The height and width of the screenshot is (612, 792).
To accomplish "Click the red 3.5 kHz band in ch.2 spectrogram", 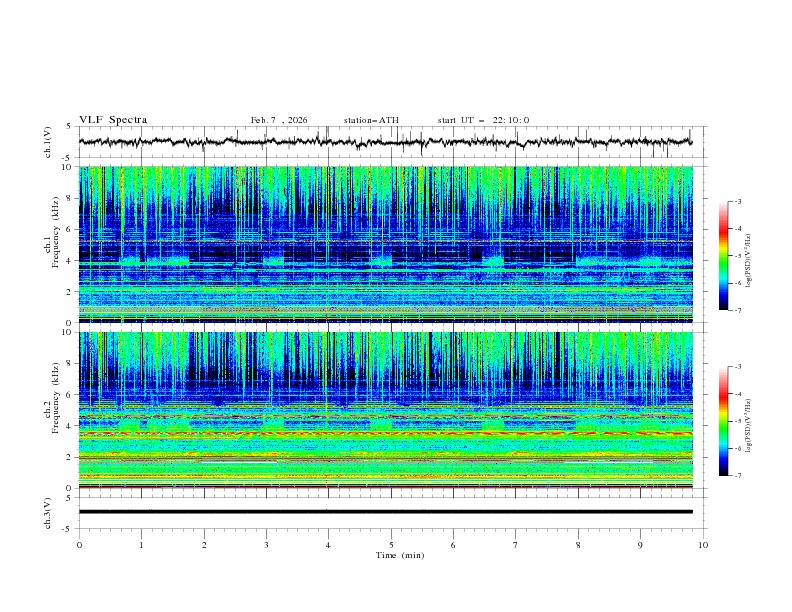I will pyautogui.click(x=385, y=434).
